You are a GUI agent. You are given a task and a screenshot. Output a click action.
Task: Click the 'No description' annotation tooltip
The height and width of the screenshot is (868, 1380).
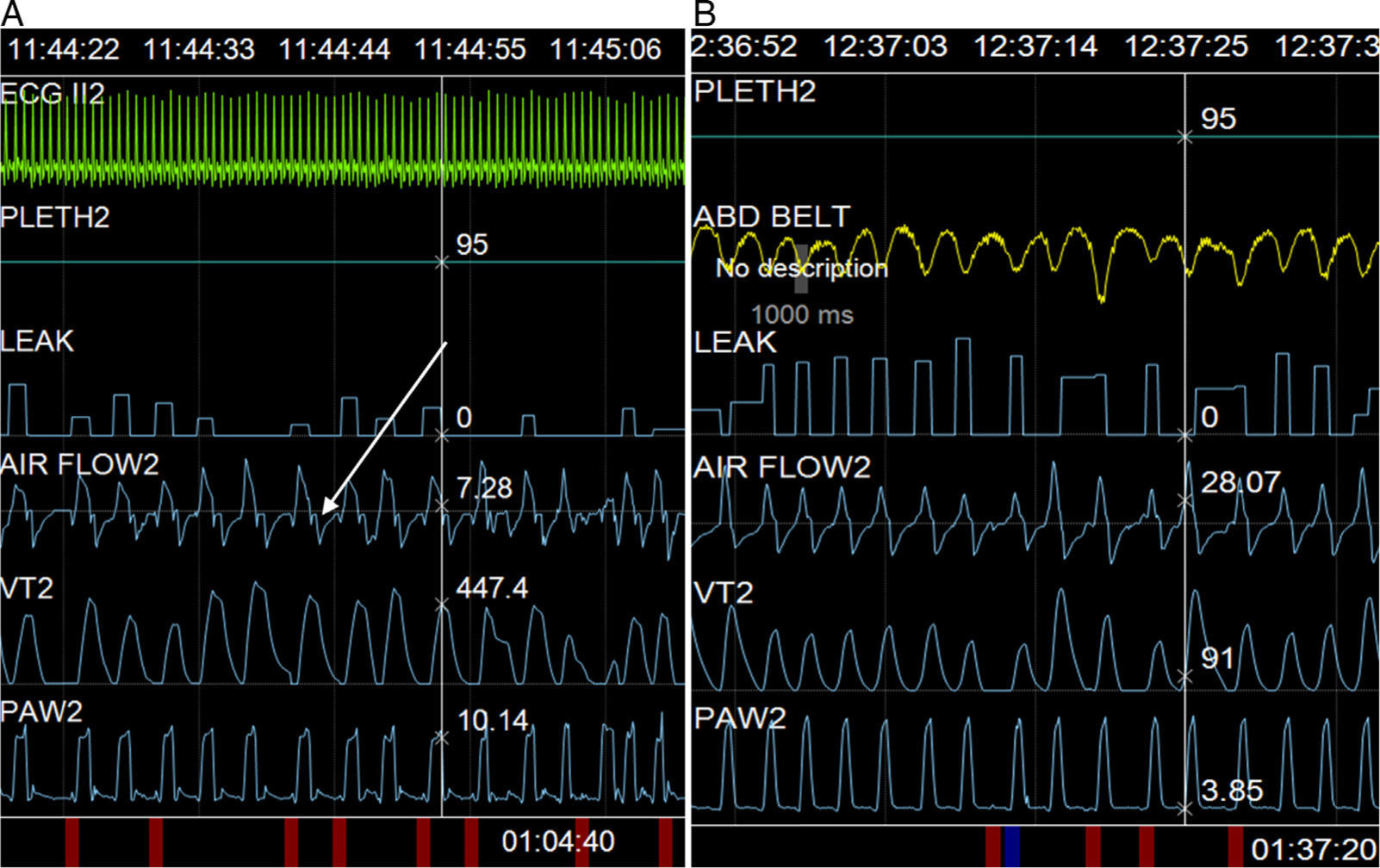[801, 269]
